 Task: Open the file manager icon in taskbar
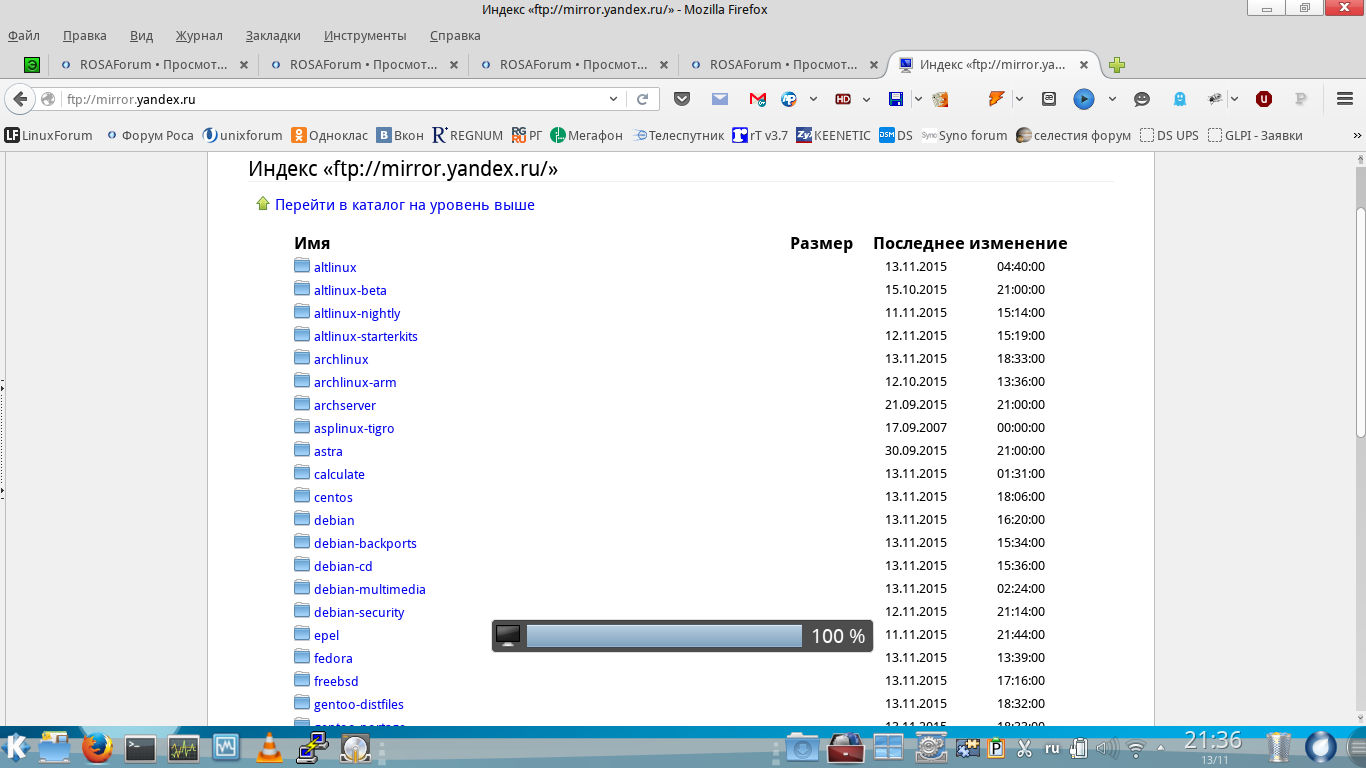coord(55,747)
